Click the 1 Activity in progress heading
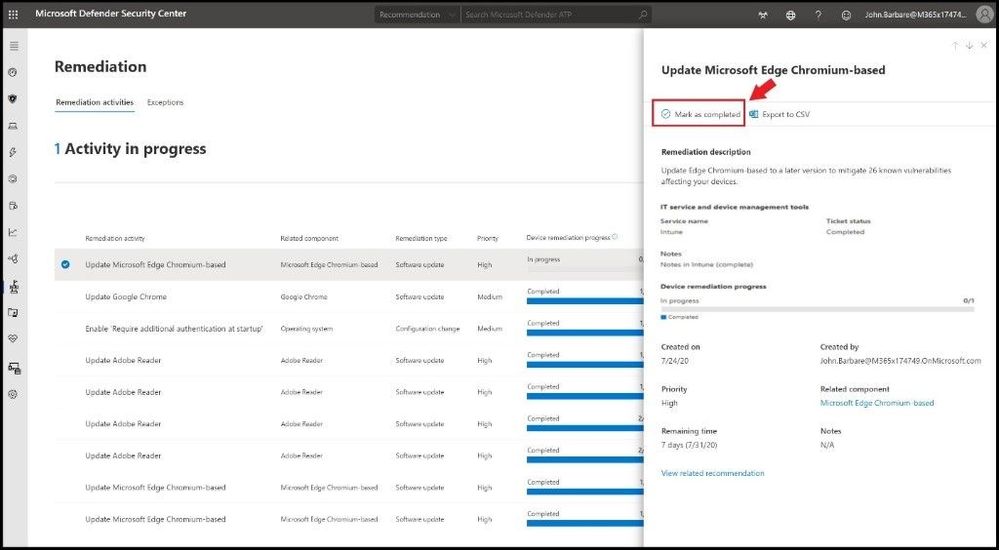 coord(131,148)
